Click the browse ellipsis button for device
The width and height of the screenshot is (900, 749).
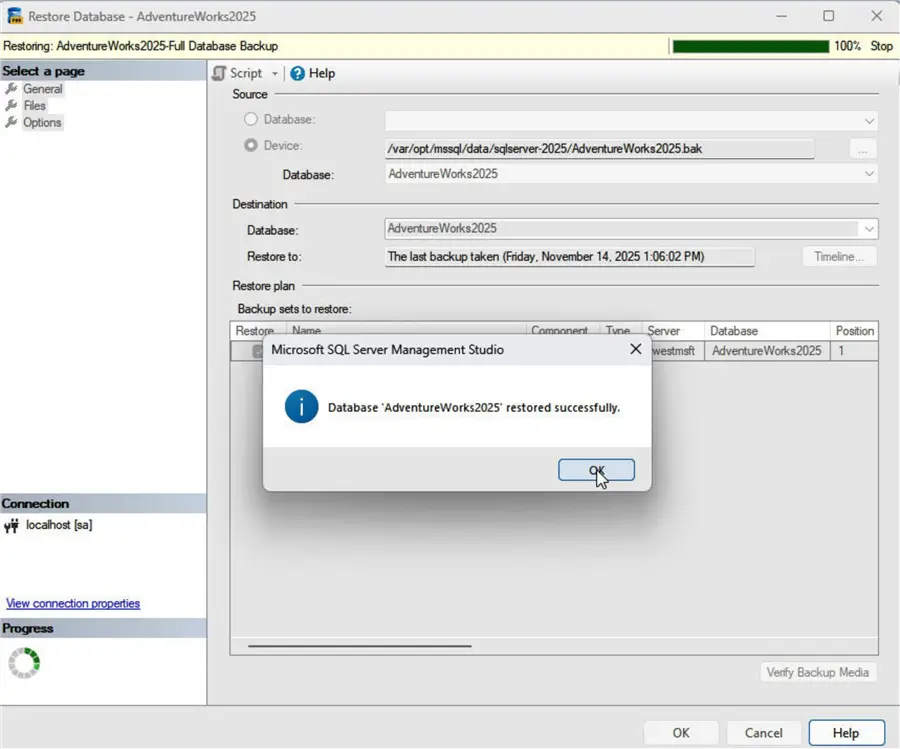point(862,149)
